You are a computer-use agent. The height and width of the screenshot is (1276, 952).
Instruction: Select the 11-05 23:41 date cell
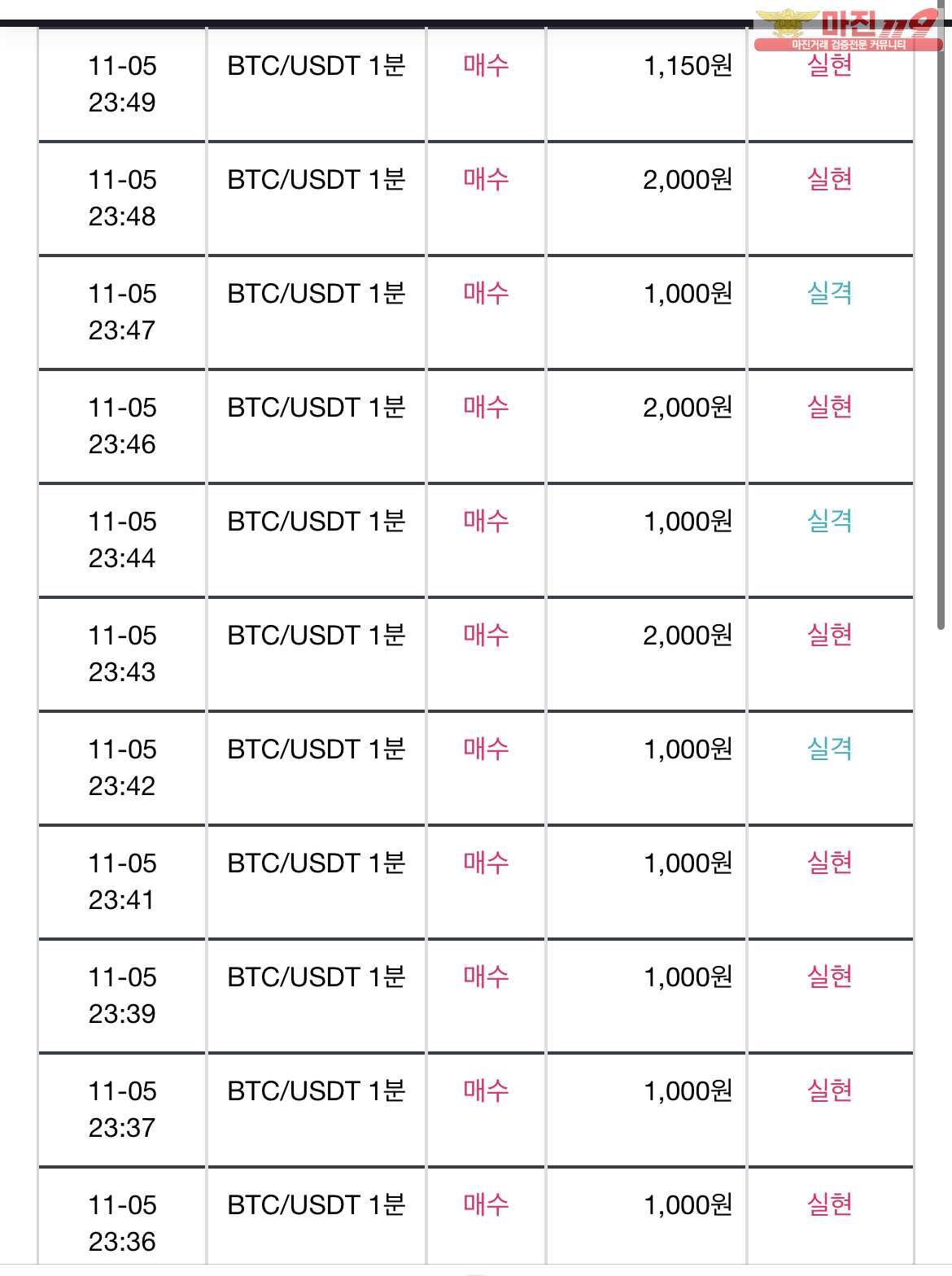pos(122,881)
